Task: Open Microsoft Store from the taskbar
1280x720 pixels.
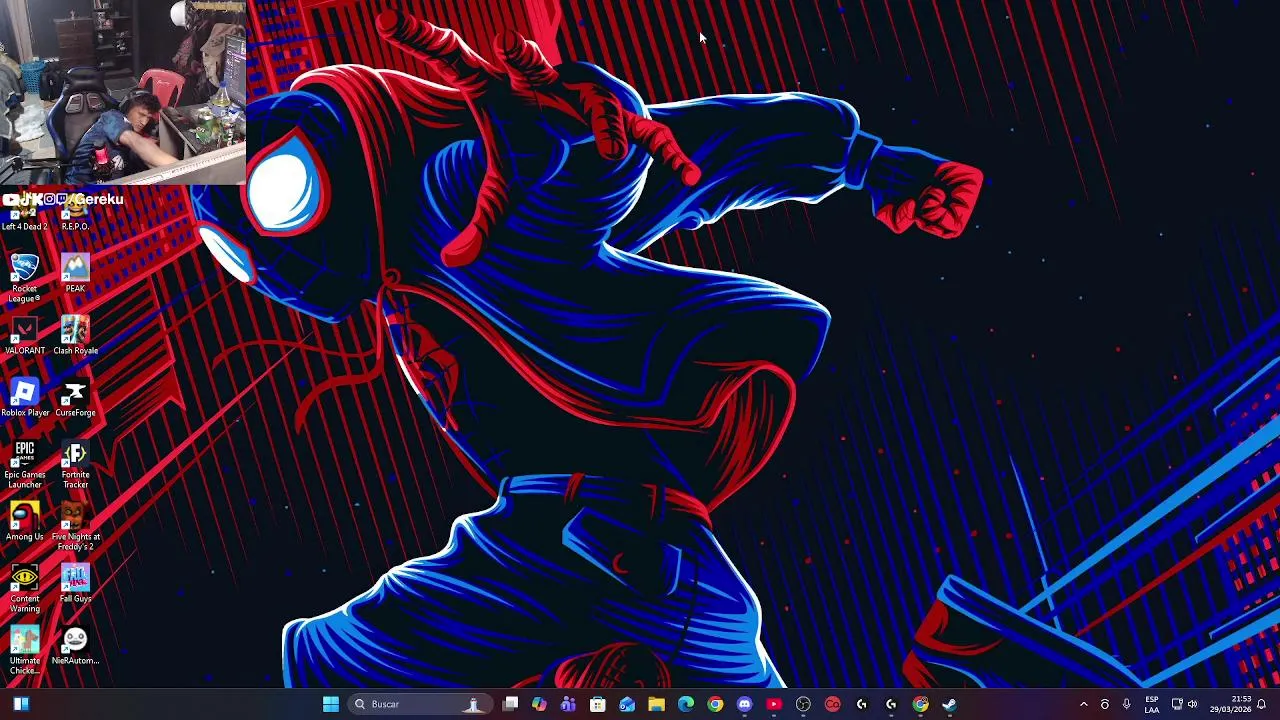Action: pos(598,704)
